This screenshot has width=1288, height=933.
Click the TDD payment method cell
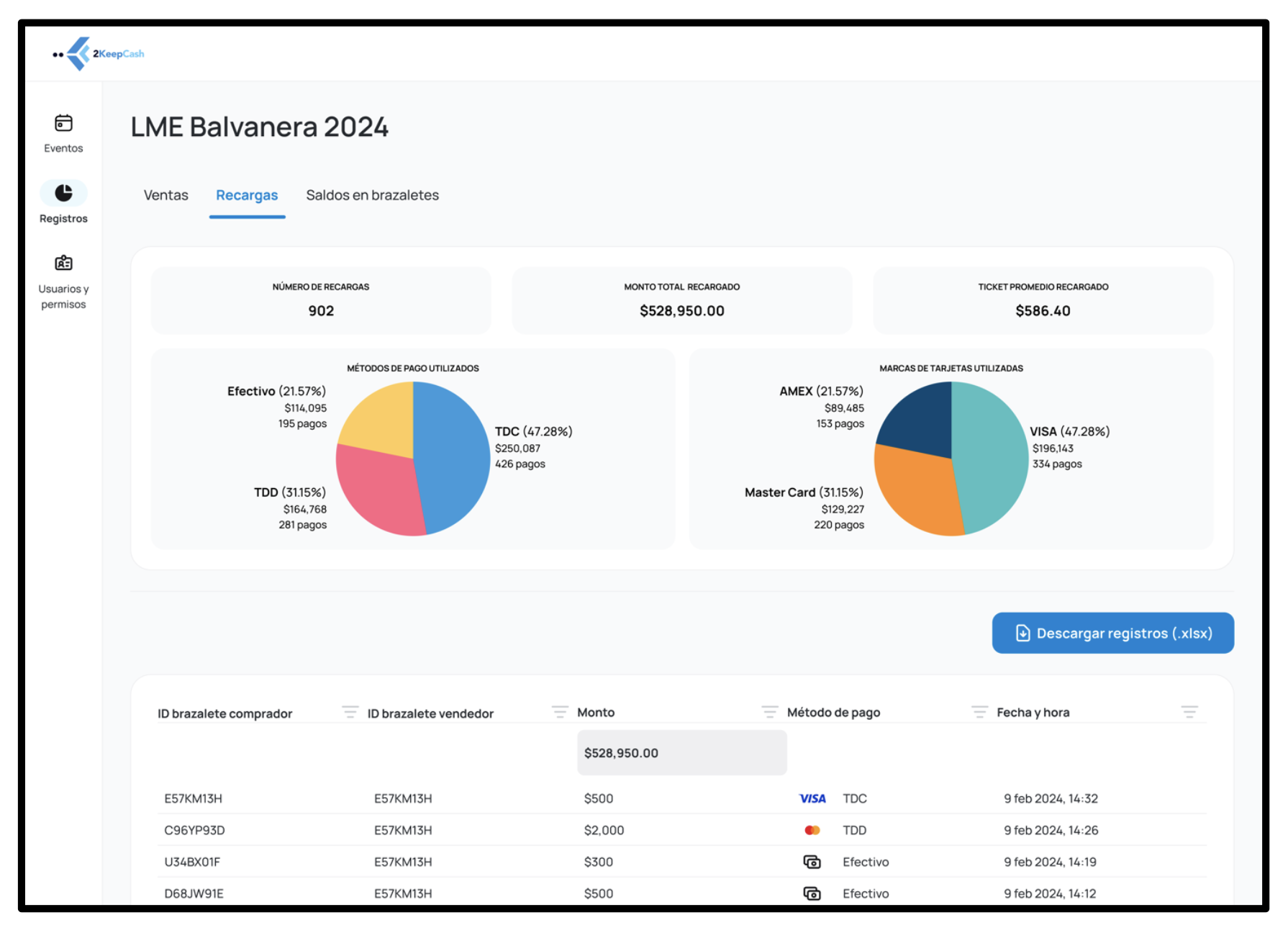pyautogui.click(x=855, y=830)
